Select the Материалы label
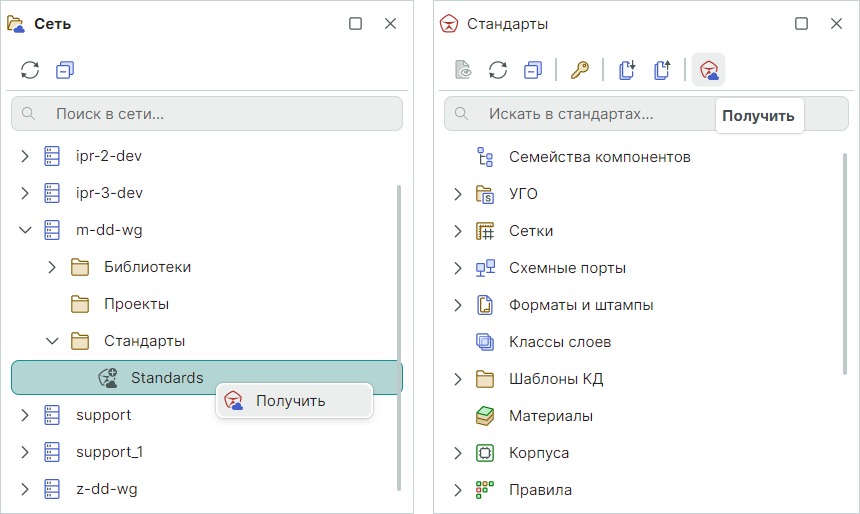860x514 pixels. [x=551, y=416]
